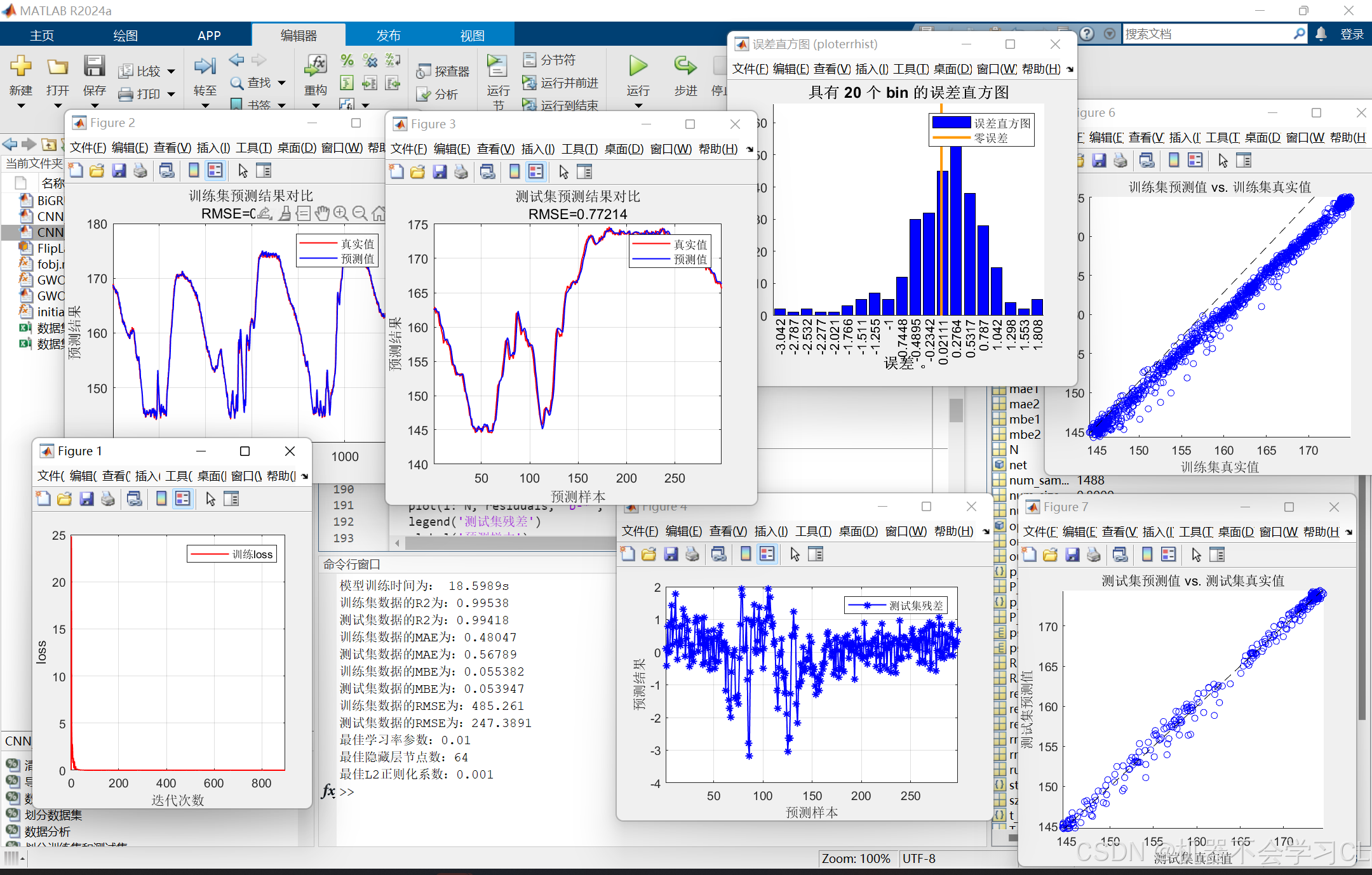
Task: Click the 分析 (Analyze) button
Action: [437, 95]
